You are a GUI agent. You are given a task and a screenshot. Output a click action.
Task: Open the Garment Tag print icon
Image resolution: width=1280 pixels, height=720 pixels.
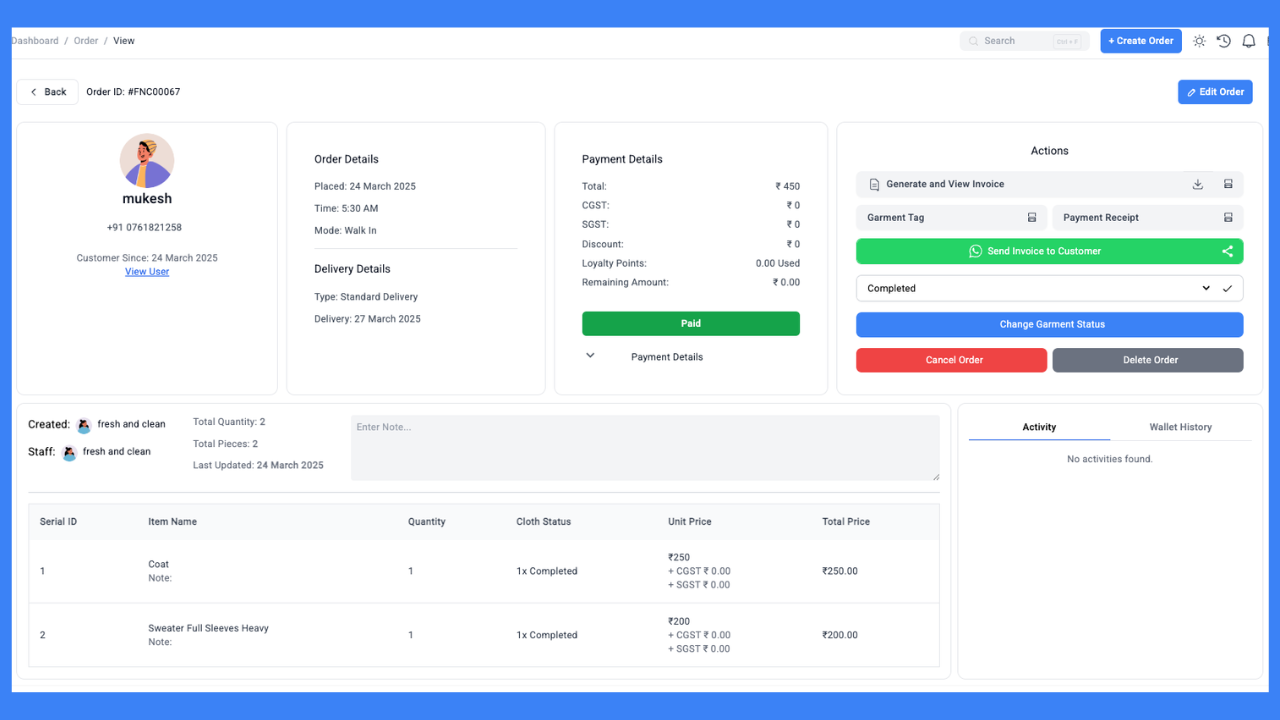pos(1034,217)
